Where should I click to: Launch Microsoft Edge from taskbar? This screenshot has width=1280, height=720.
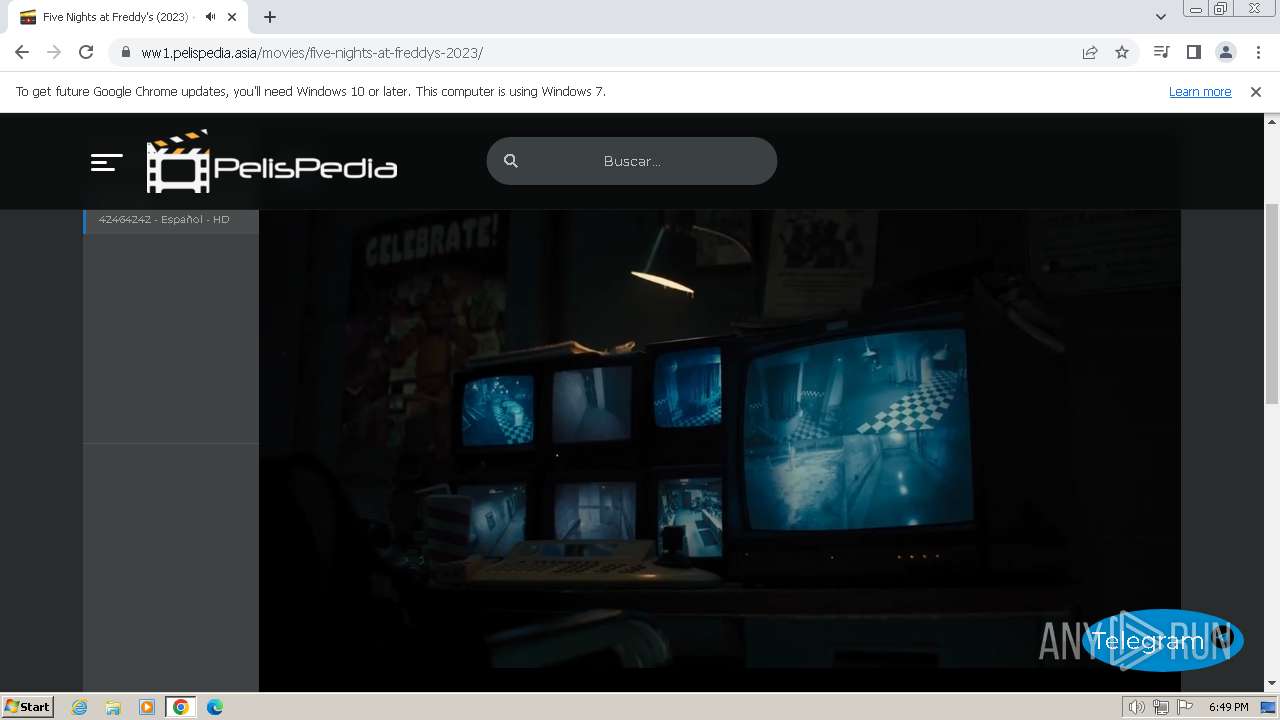(x=215, y=707)
